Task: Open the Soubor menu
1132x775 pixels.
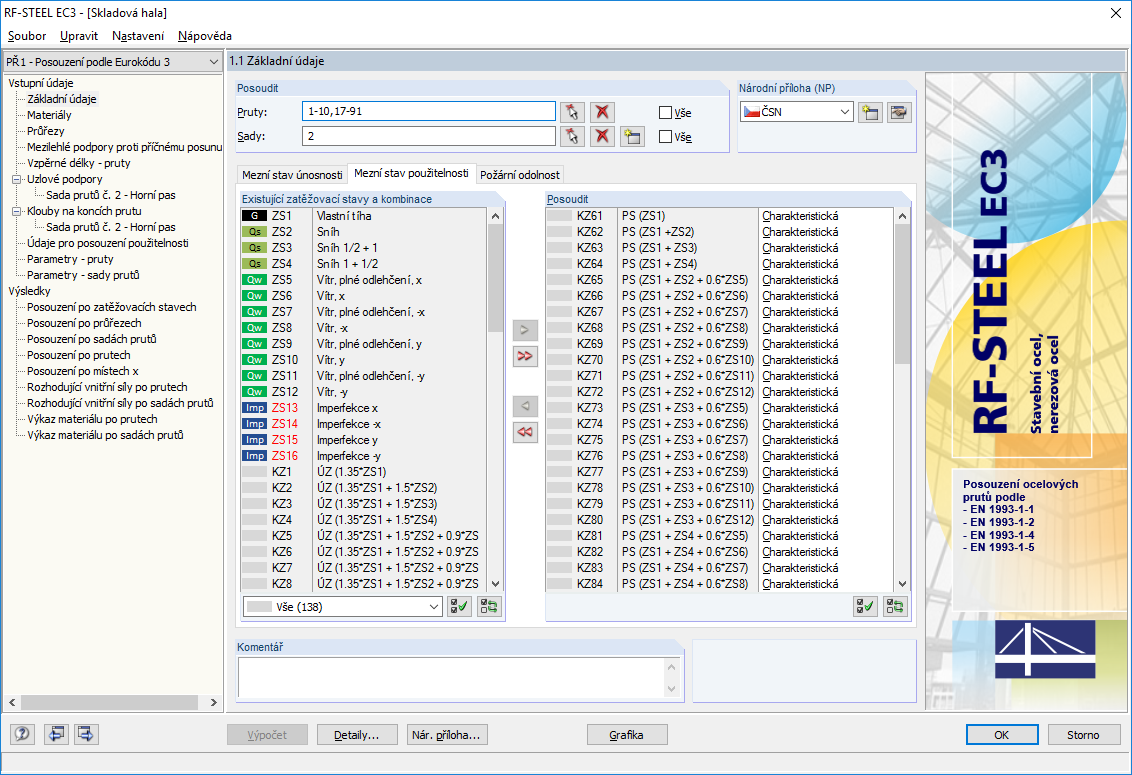Action: tap(27, 36)
